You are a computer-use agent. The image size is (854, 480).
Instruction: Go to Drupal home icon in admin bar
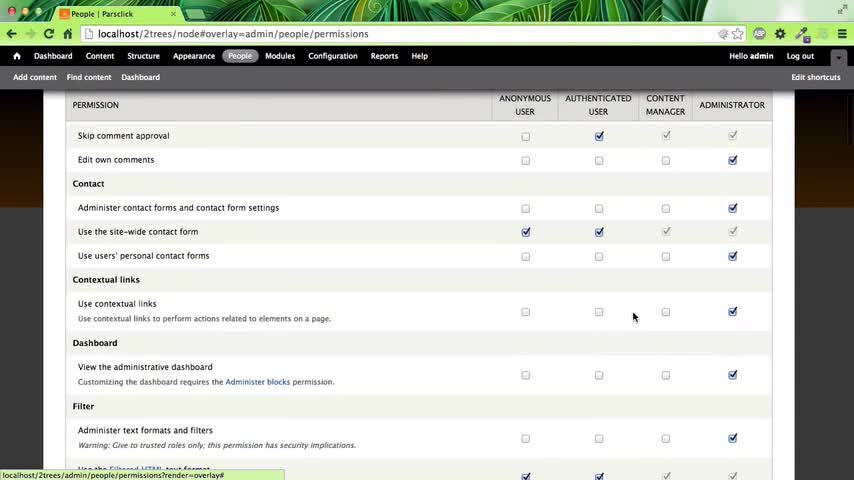pos(17,56)
